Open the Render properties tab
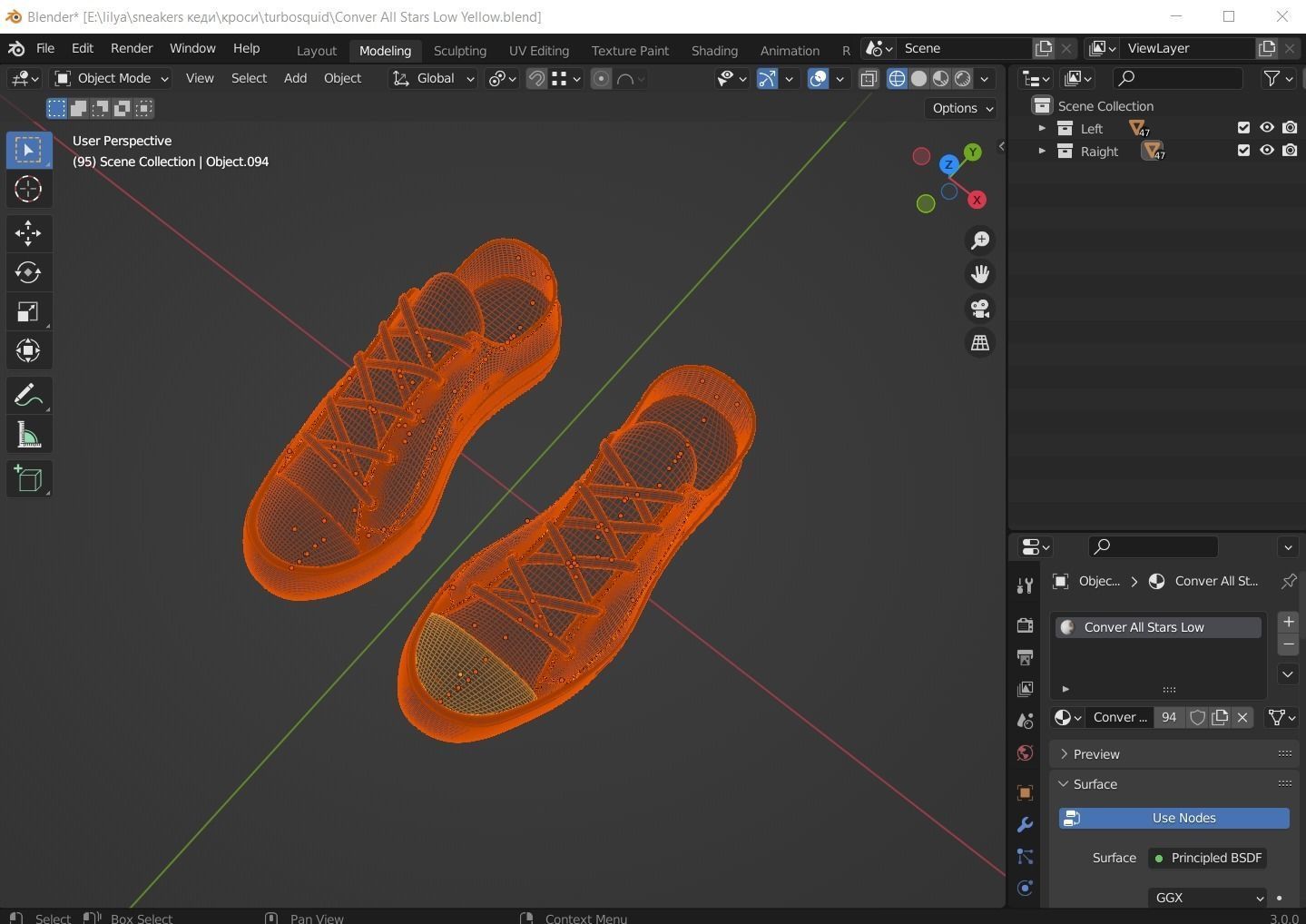 (x=1025, y=625)
